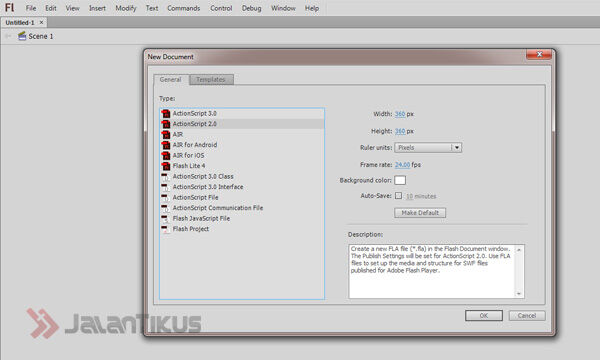Pick the AIR for iOS icon
The image size is (600, 360).
click(166, 156)
